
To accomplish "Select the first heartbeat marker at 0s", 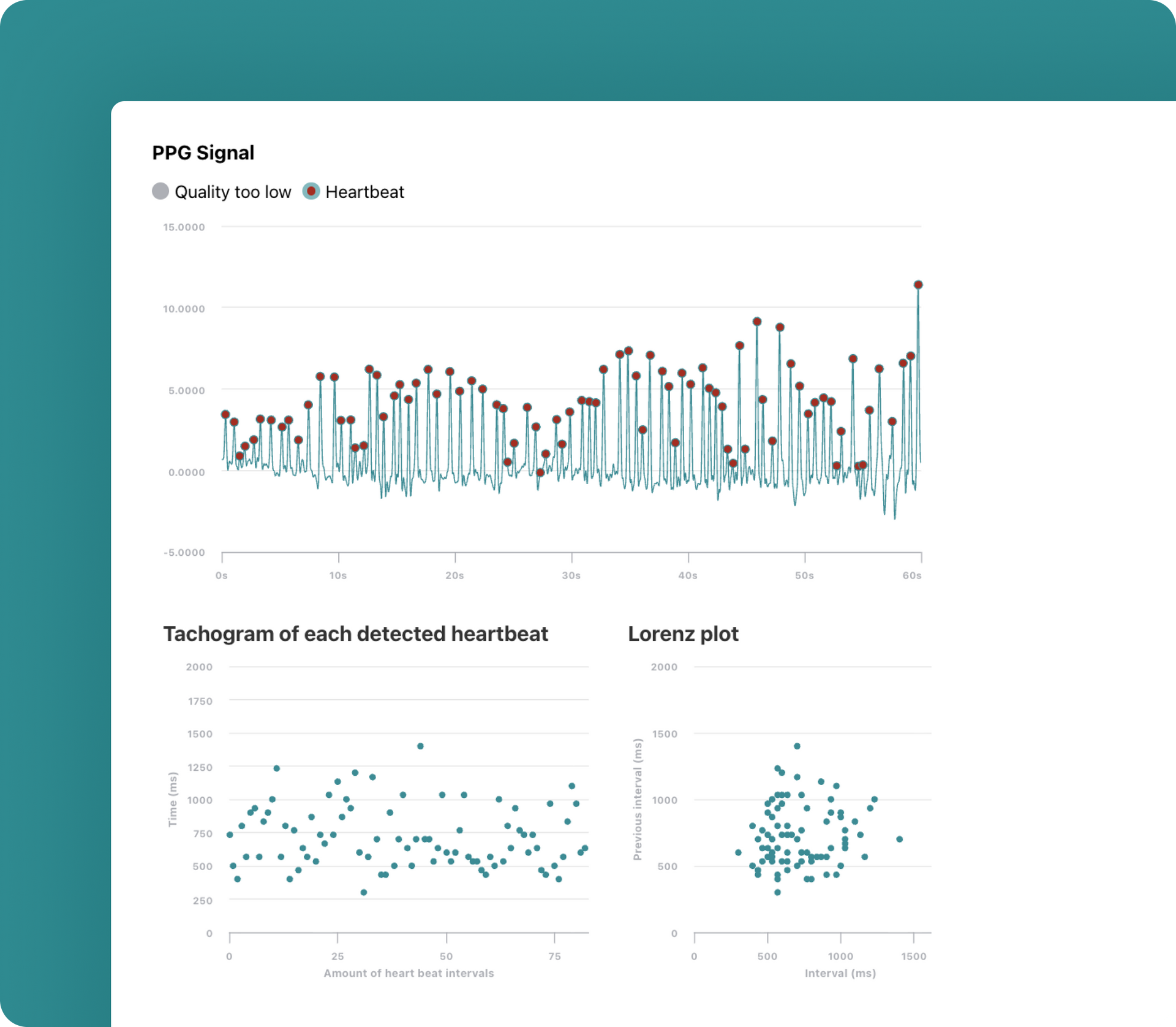I will point(225,415).
